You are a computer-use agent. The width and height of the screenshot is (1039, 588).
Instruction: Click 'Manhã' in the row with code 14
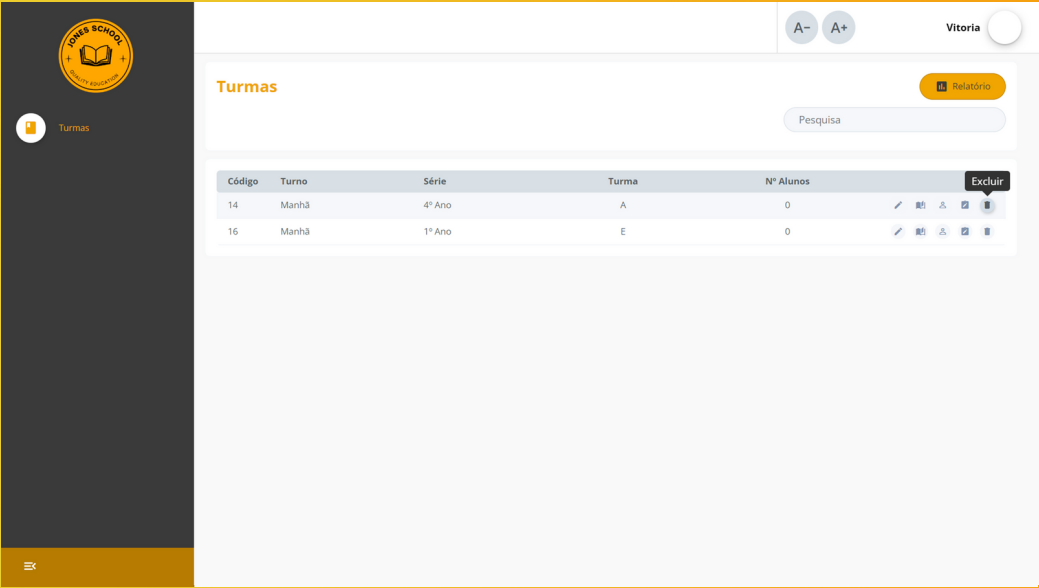(295, 206)
